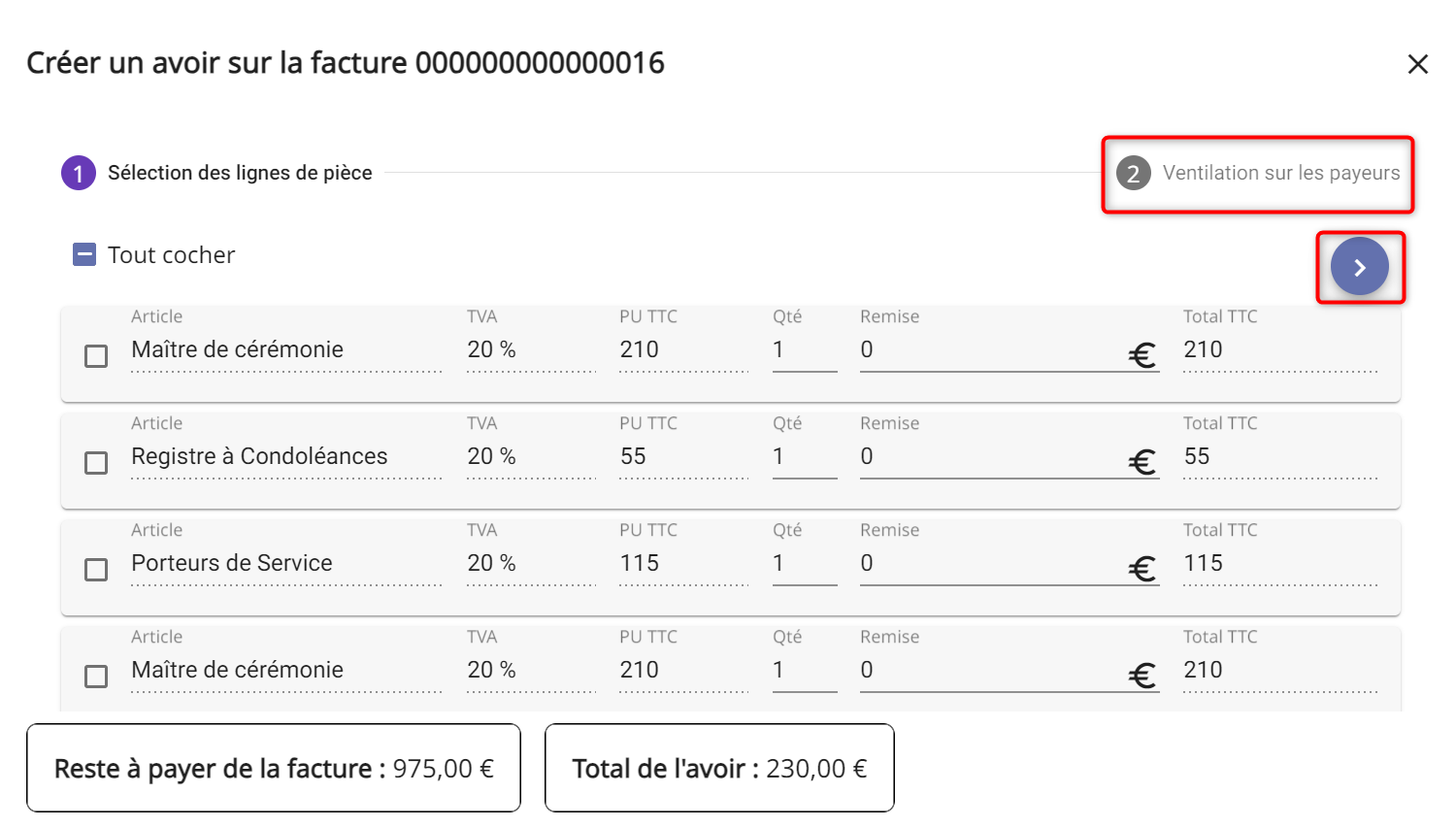1456x827 pixels.
Task: Select Sélection des lignes de pièce step
Action: 240,173
